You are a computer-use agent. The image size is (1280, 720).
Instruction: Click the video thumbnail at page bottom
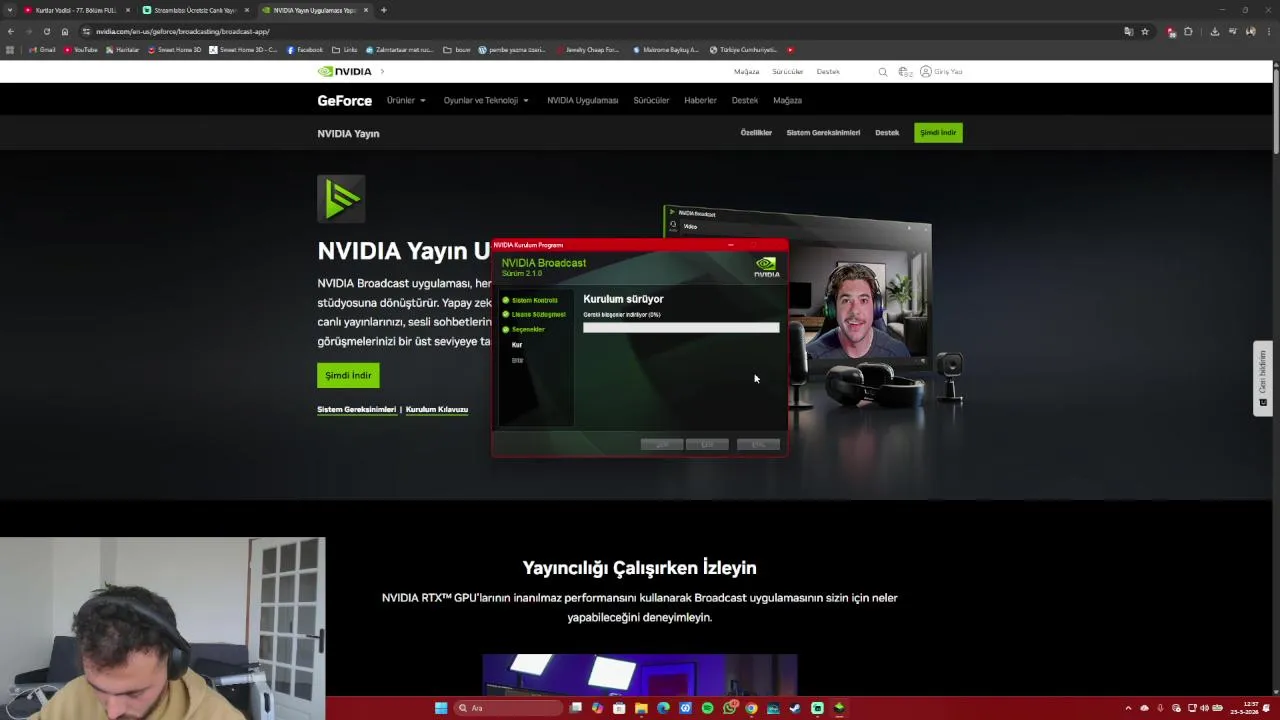point(640,675)
